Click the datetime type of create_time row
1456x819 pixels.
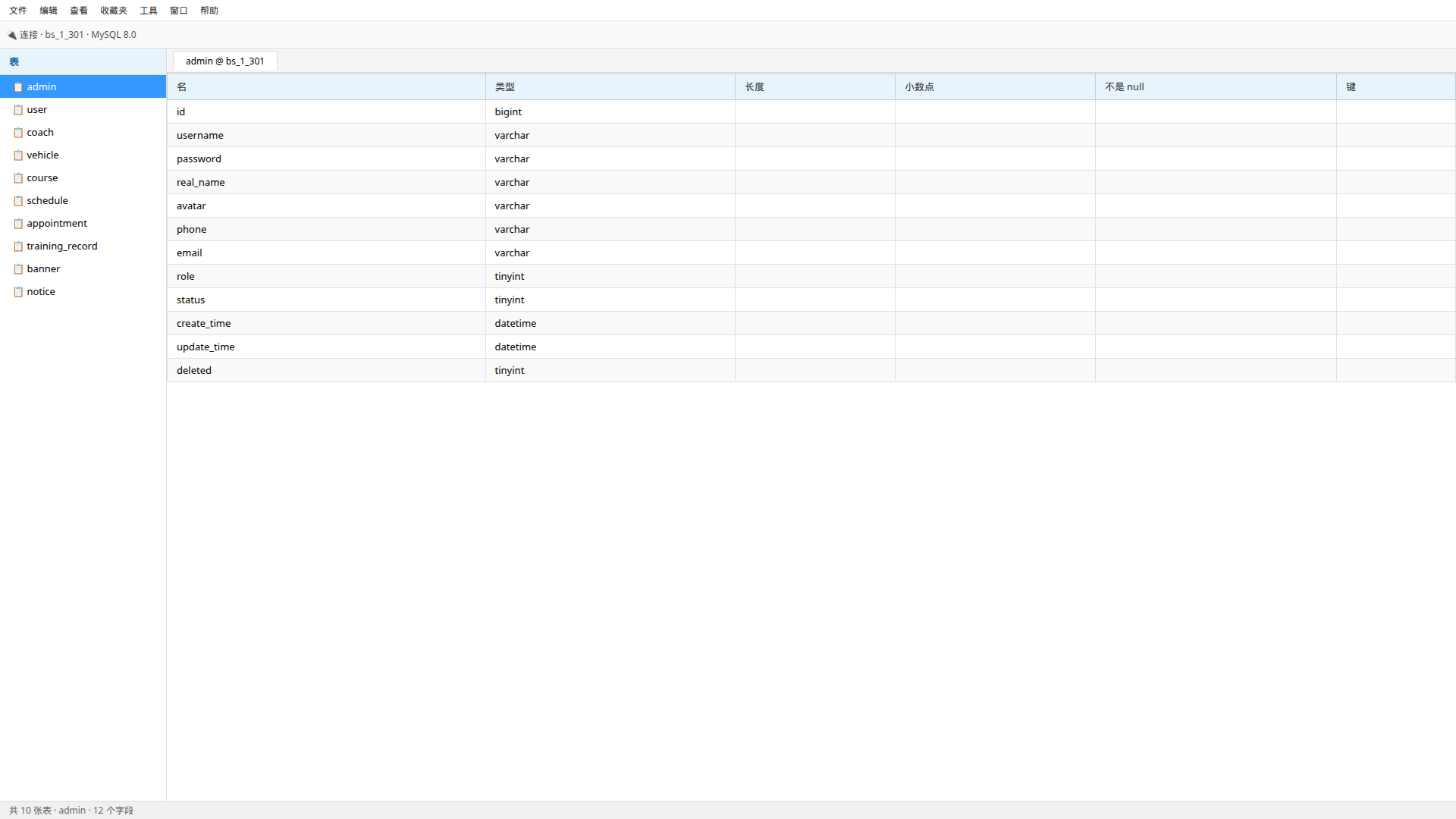coord(610,323)
